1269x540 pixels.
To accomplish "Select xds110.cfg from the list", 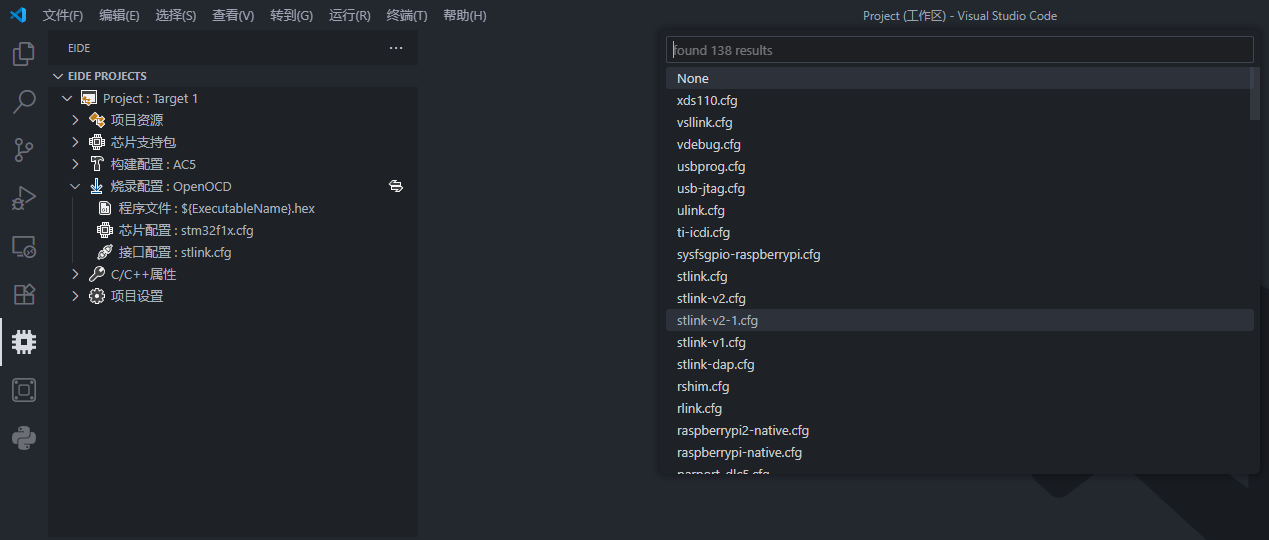I will 958,100.
